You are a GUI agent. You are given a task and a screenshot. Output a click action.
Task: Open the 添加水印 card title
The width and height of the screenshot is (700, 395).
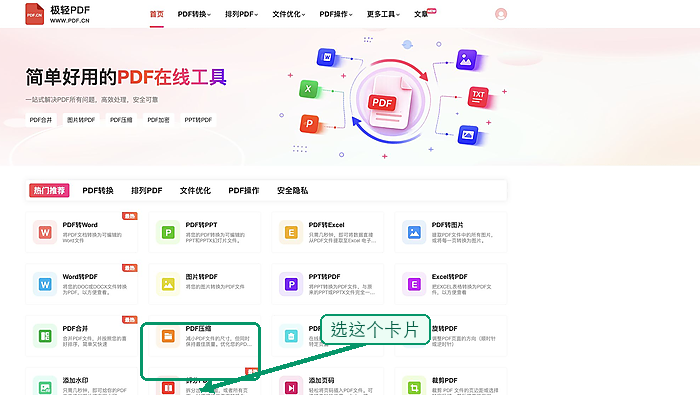(75, 380)
